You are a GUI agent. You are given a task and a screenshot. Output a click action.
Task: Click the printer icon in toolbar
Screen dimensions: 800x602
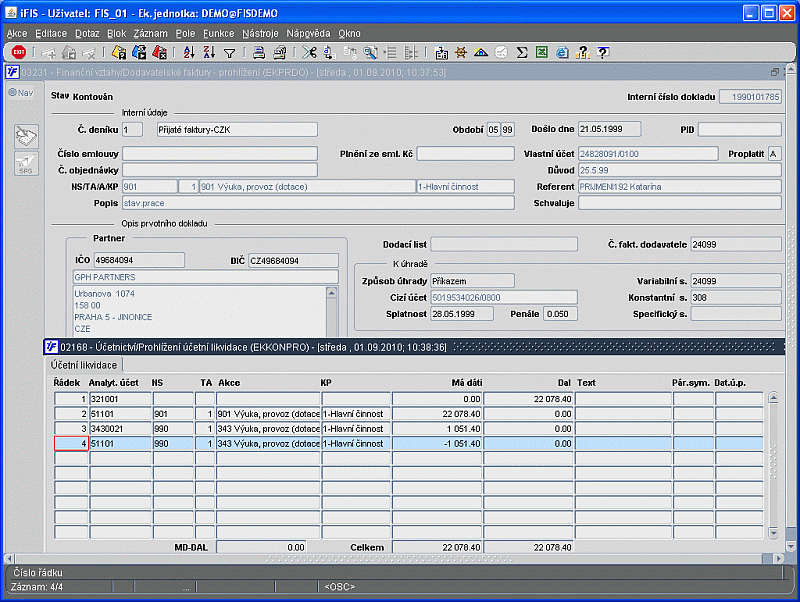coord(258,52)
